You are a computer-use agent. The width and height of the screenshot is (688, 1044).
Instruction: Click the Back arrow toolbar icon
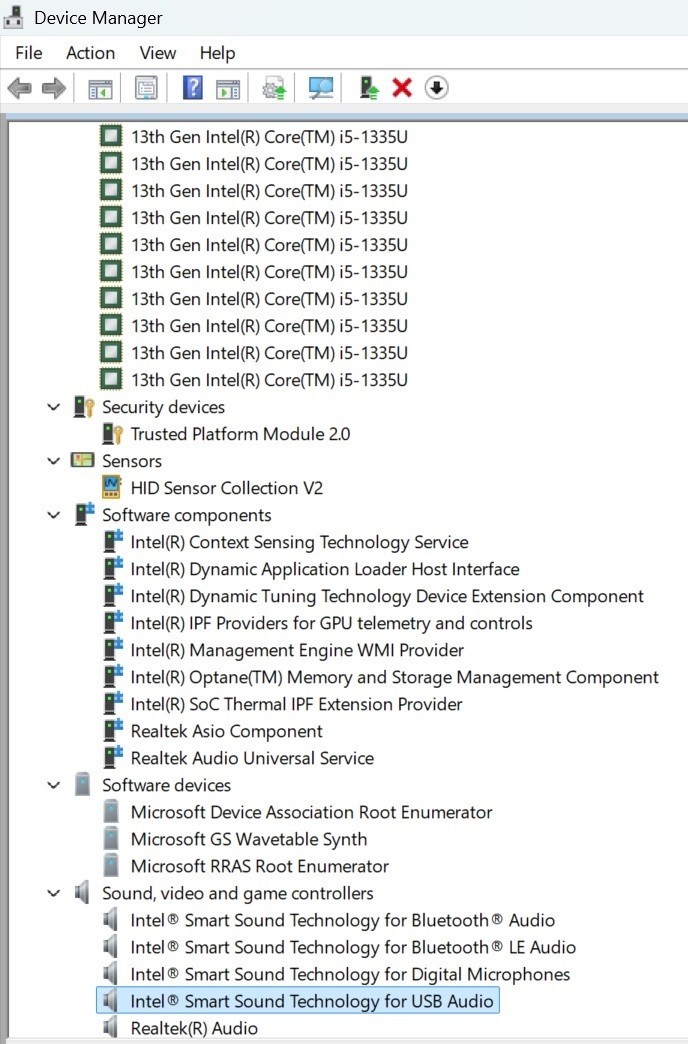(x=19, y=88)
